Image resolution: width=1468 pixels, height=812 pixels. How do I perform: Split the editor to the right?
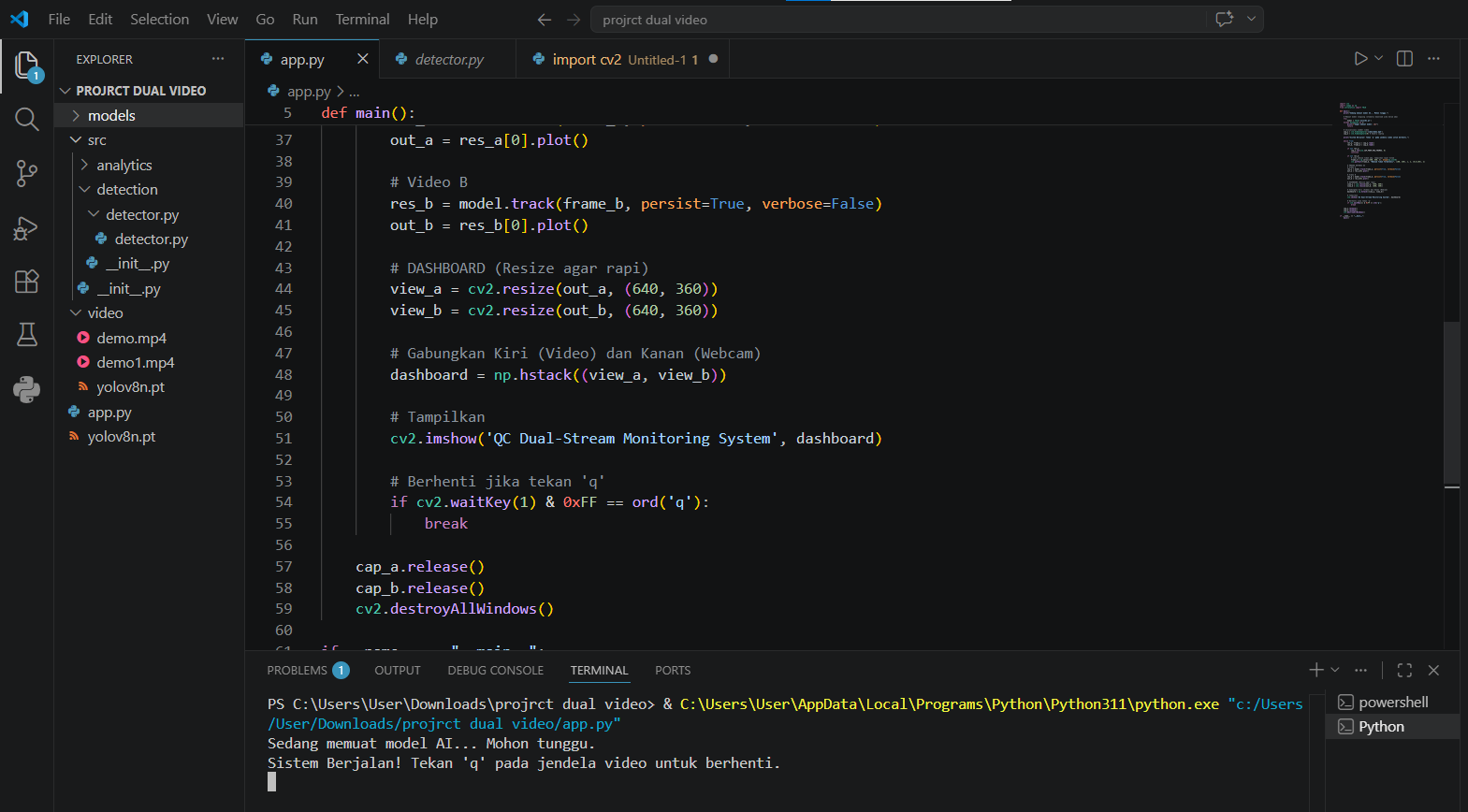coord(1404,58)
